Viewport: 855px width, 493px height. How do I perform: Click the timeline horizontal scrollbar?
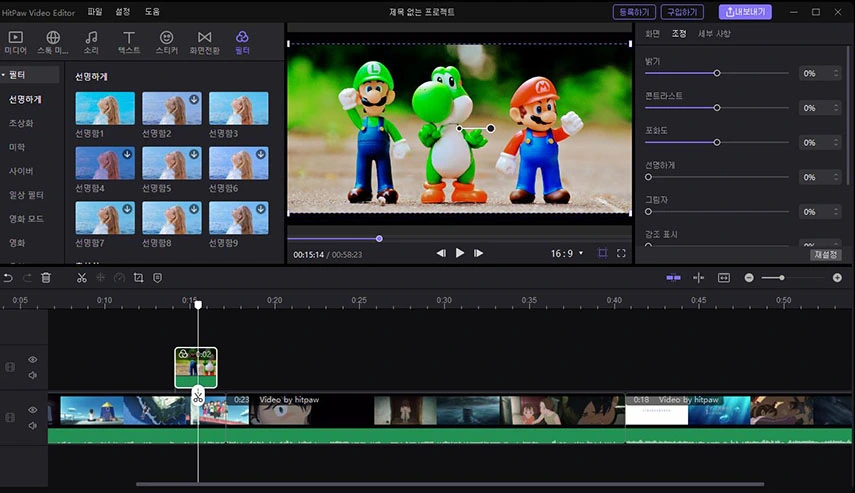[450, 484]
